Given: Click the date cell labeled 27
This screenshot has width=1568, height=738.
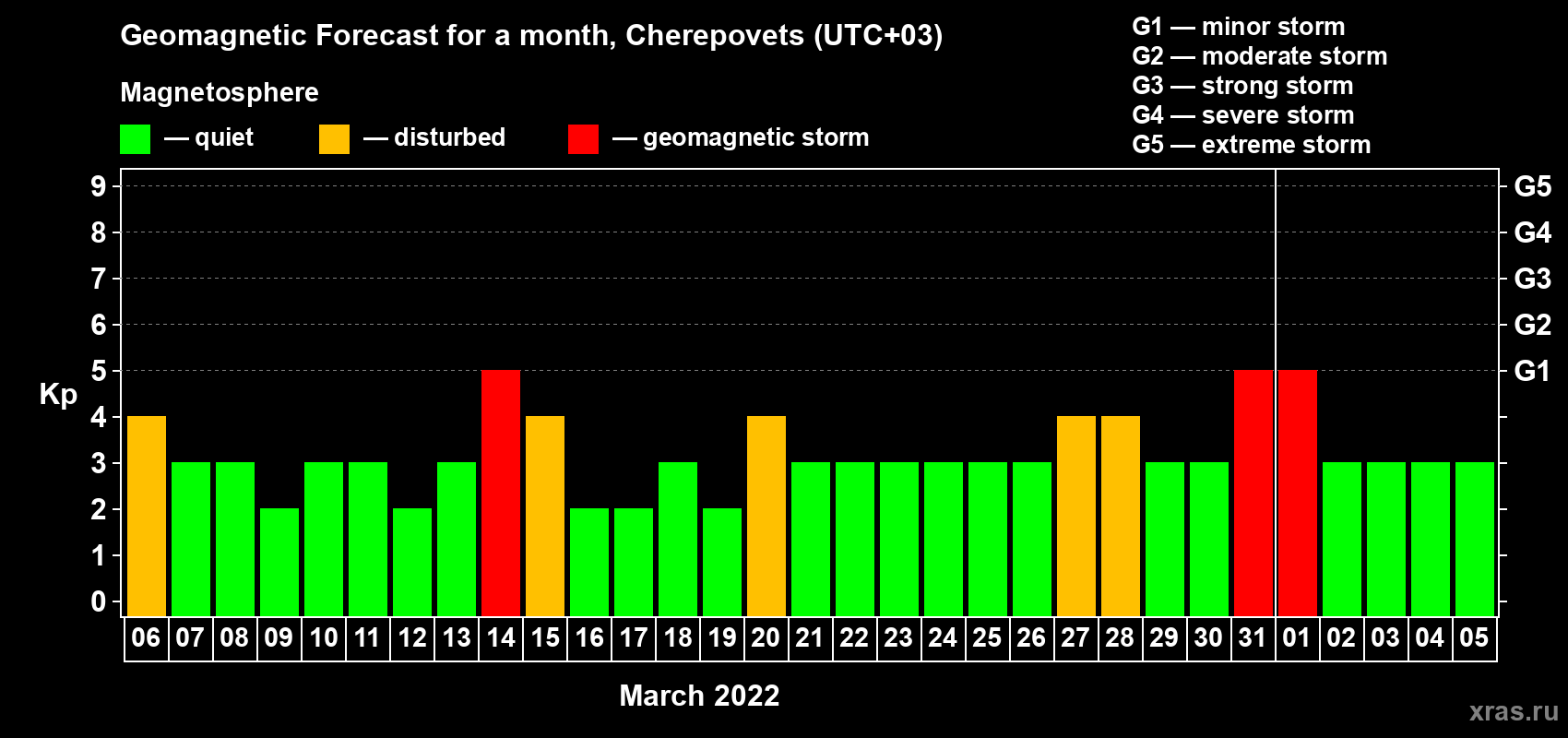Looking at the screenshot, I should (x=1075, y=638).
